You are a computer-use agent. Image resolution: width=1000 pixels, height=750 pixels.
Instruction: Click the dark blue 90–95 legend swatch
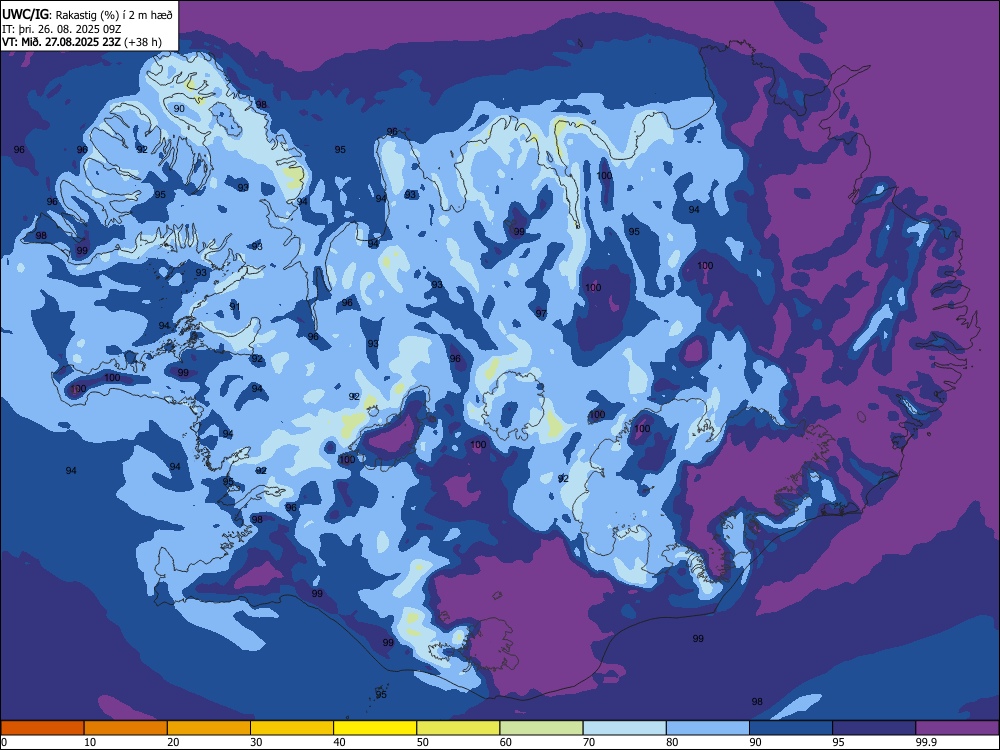click(x=791, y=728)
